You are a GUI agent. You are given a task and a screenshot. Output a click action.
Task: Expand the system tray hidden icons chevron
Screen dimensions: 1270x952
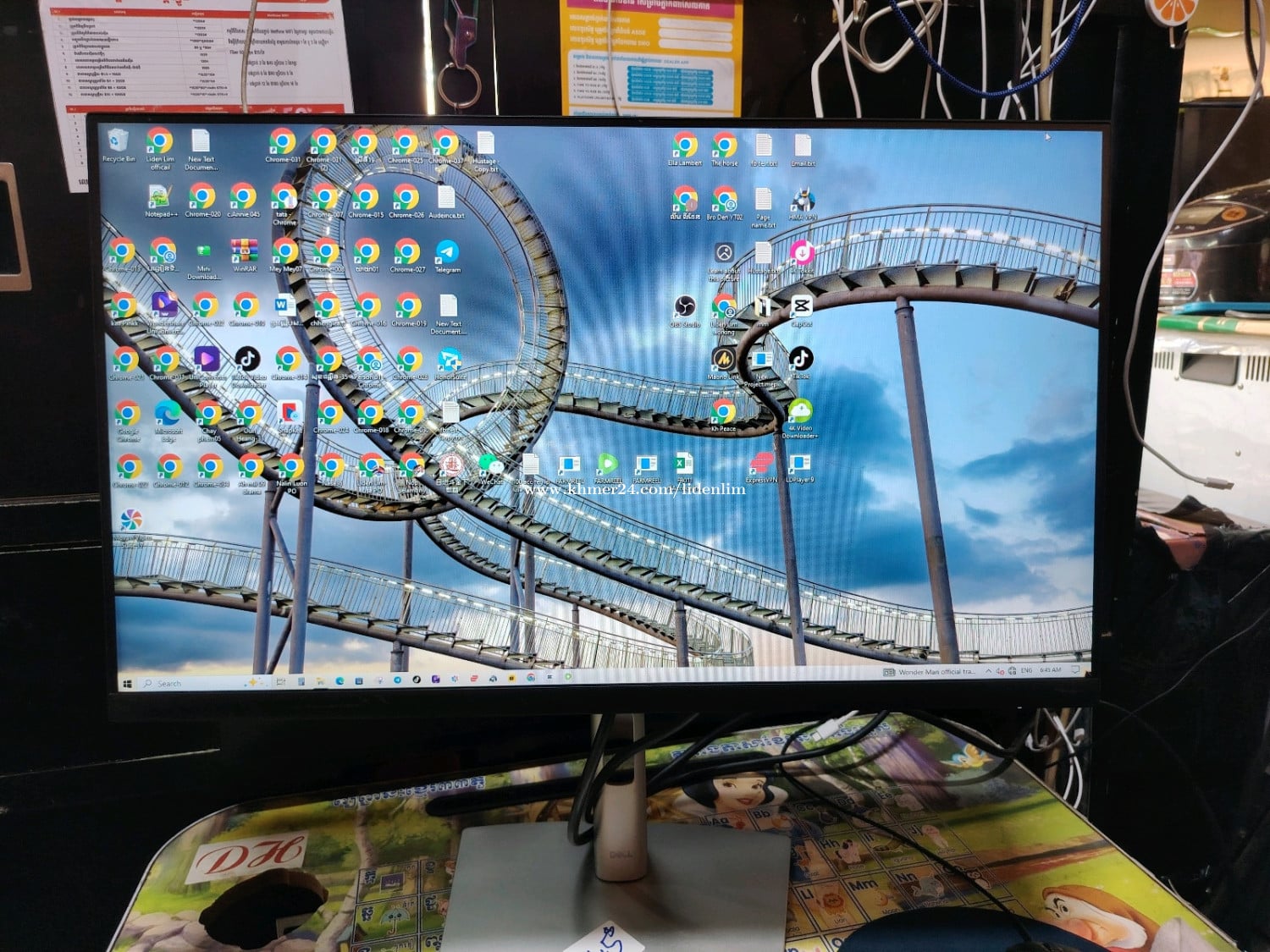(987, 671)
